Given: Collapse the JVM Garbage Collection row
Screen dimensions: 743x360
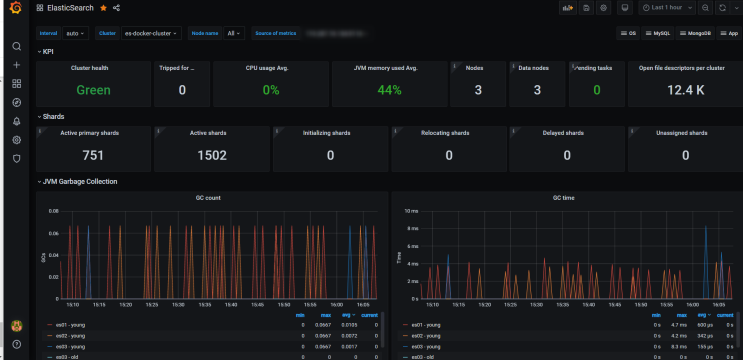Looking at the screenshot, I should [77, 181].
